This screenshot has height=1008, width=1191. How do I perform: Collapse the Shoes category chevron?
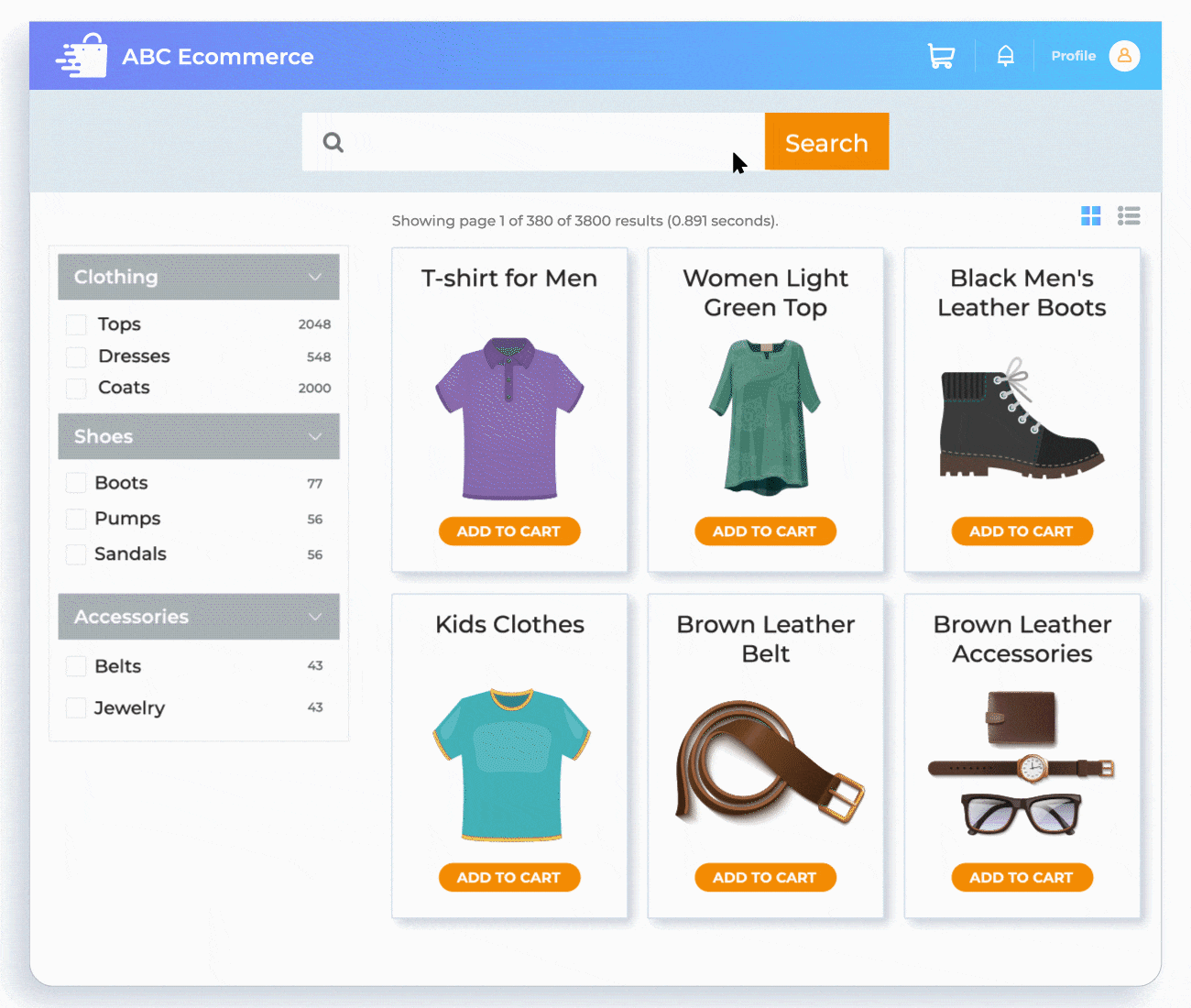pos(315,436)
